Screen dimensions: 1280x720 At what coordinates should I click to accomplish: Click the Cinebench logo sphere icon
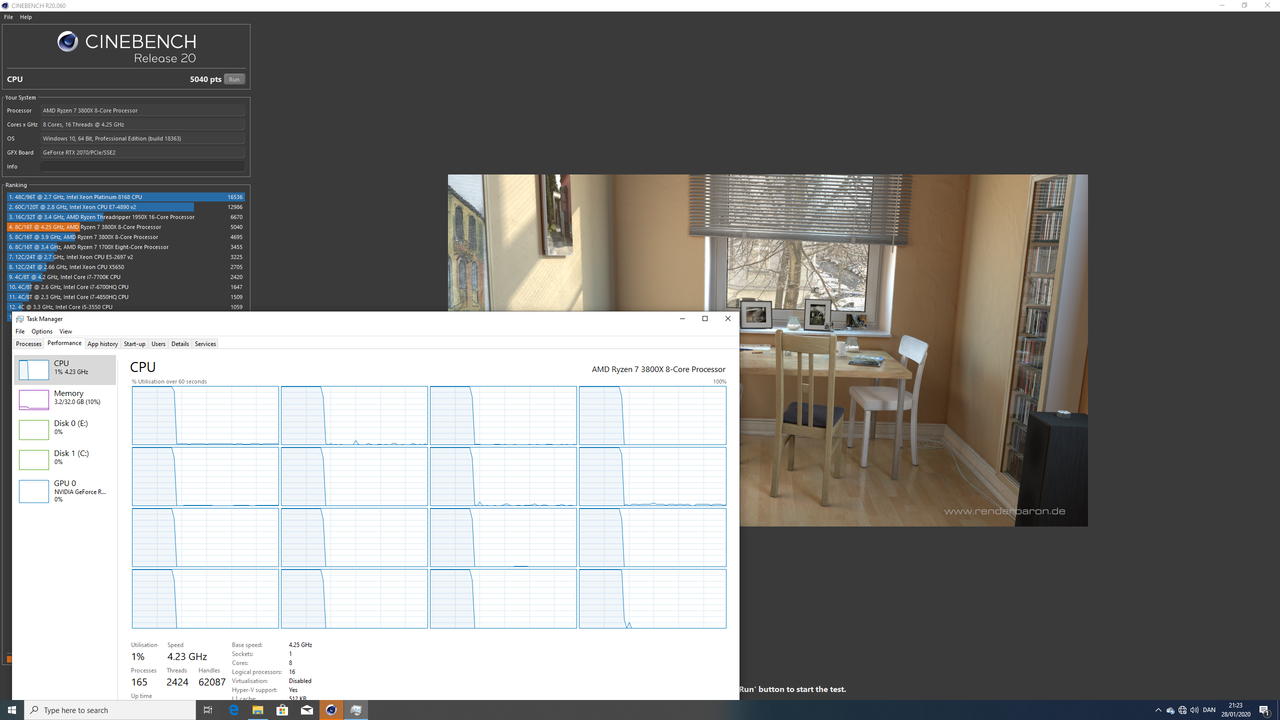(x=68, y=42)
